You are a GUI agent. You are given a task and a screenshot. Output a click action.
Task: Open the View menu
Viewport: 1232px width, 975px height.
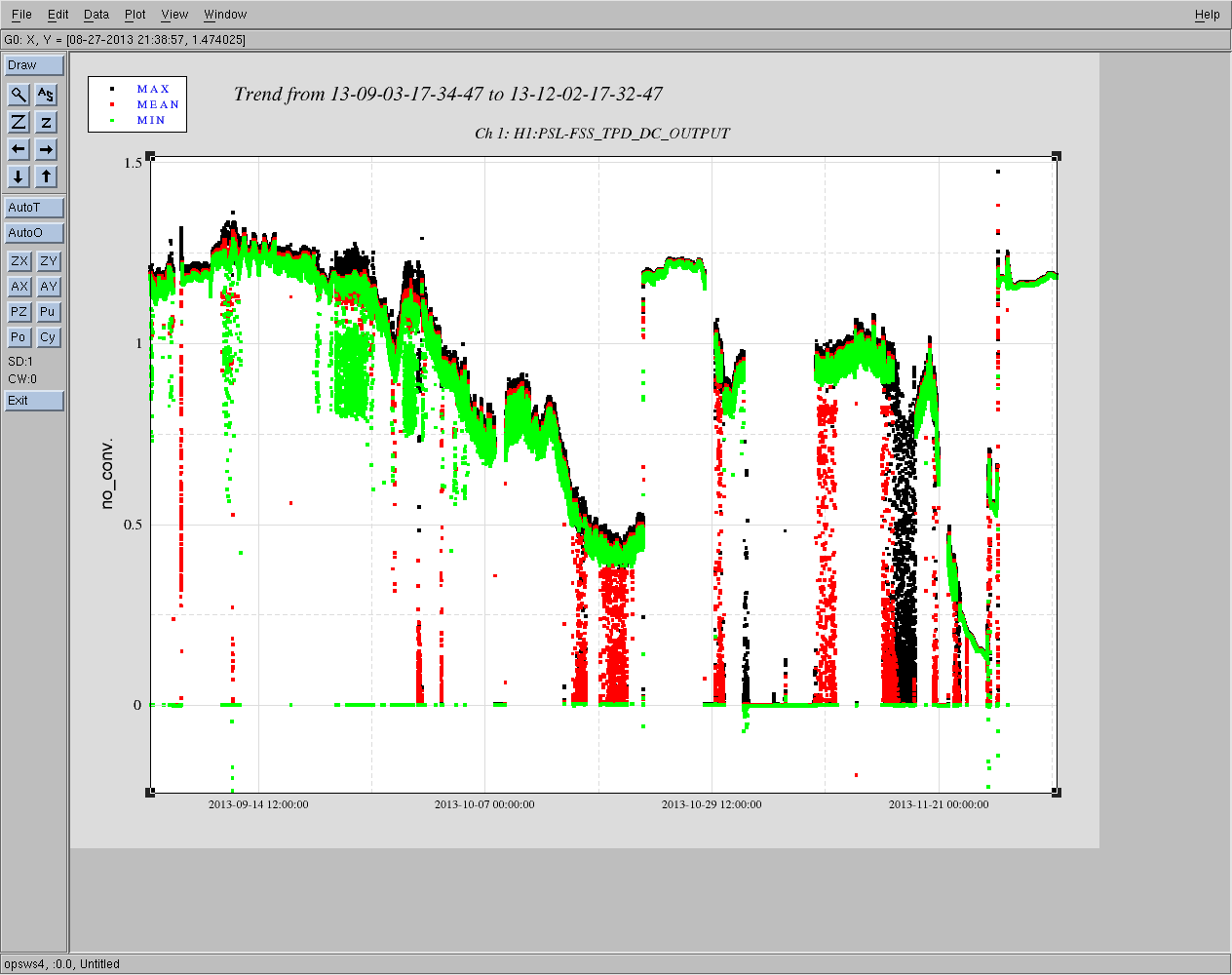click(174, 15)
